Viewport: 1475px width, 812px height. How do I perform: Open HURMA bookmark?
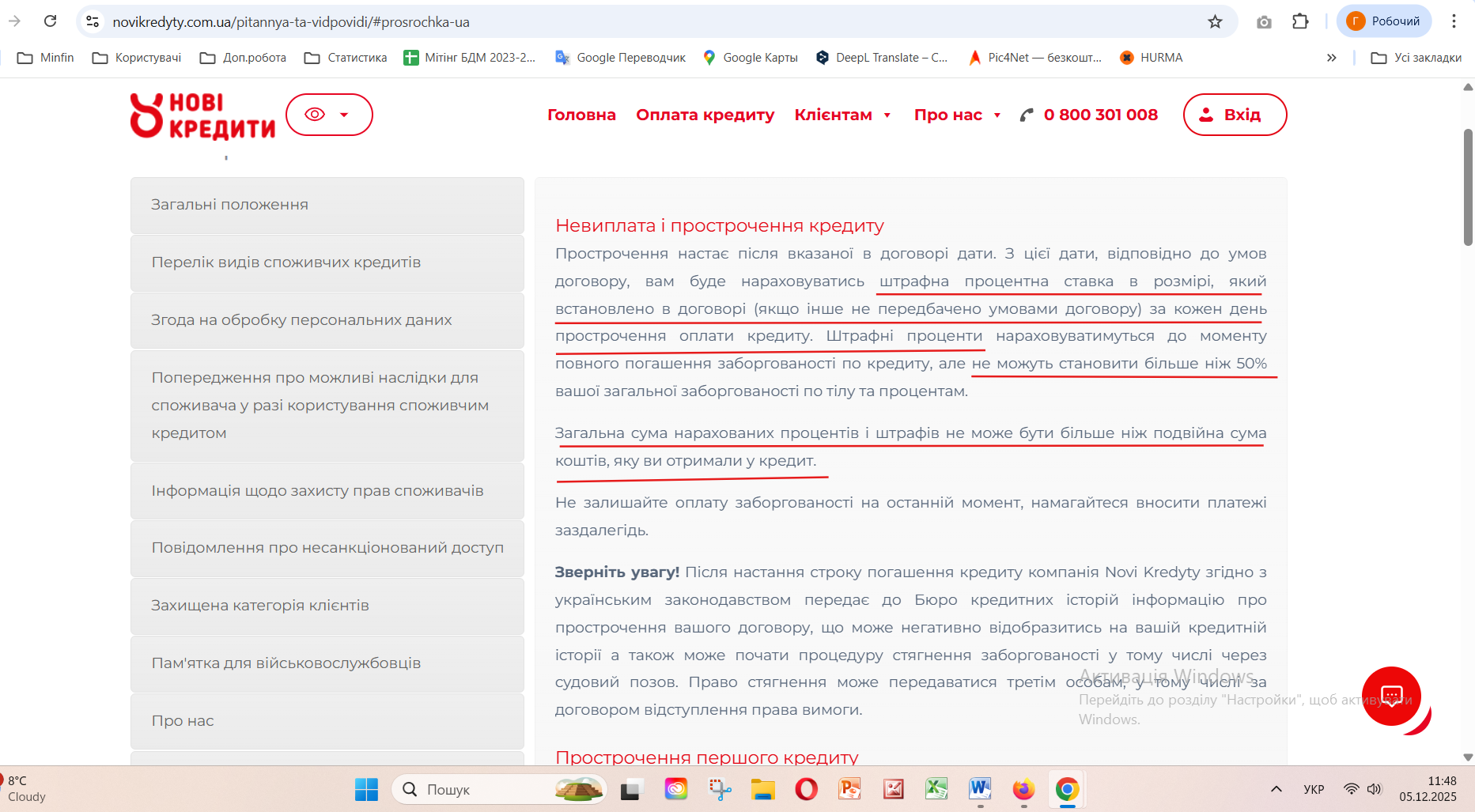coord(1152,58)
